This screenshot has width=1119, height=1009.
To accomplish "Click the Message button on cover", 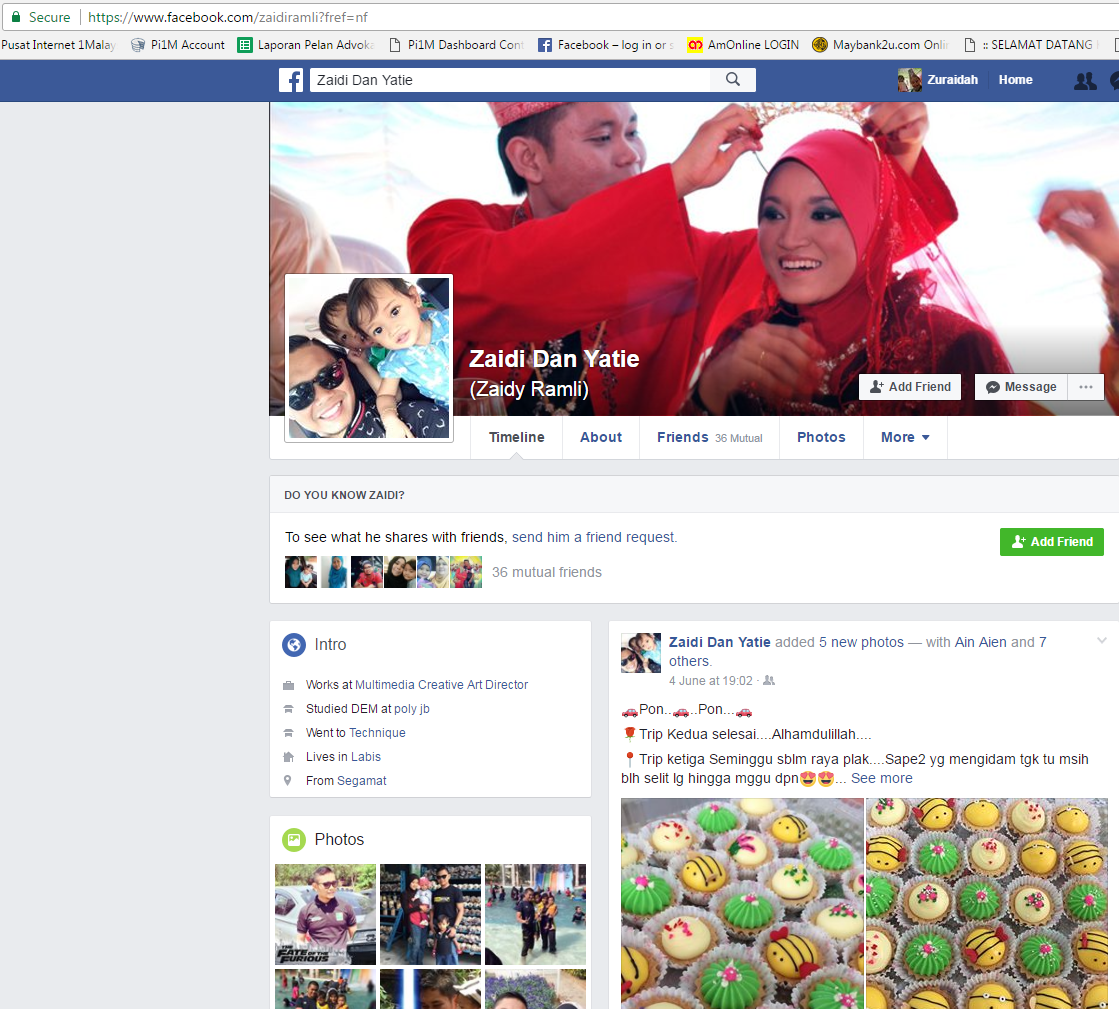I will pos(1021,387).
